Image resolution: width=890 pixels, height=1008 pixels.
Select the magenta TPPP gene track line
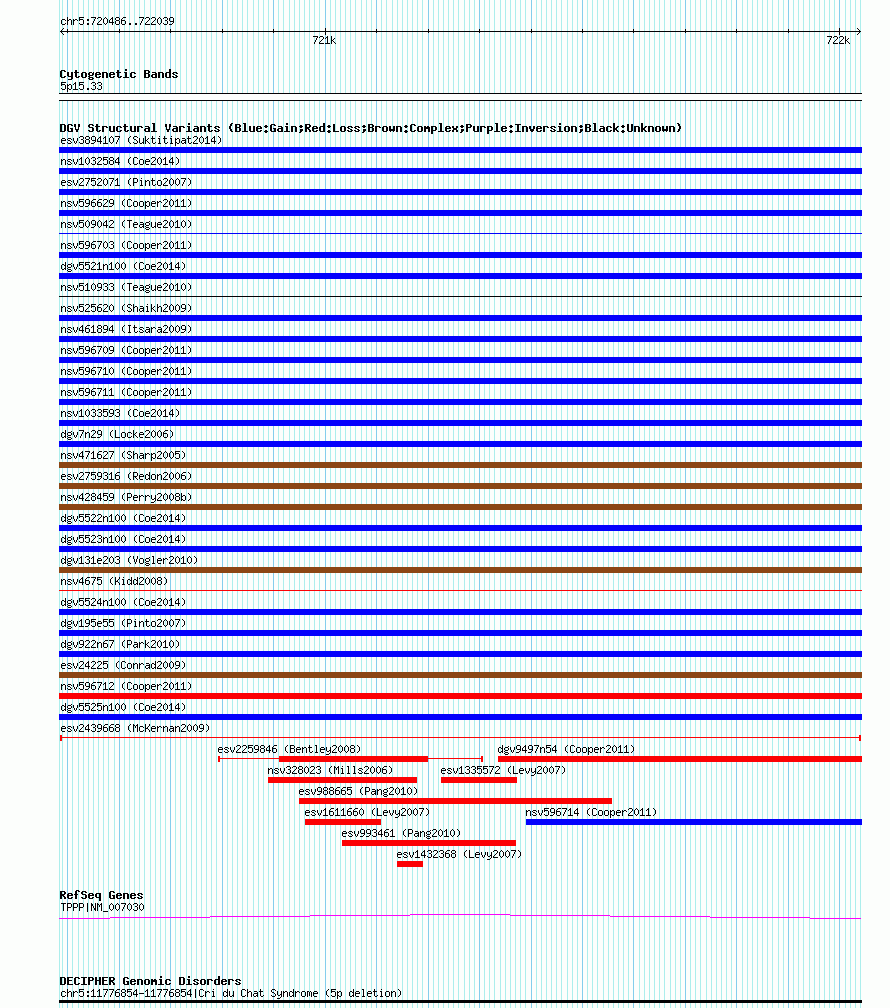pos(460,916)
